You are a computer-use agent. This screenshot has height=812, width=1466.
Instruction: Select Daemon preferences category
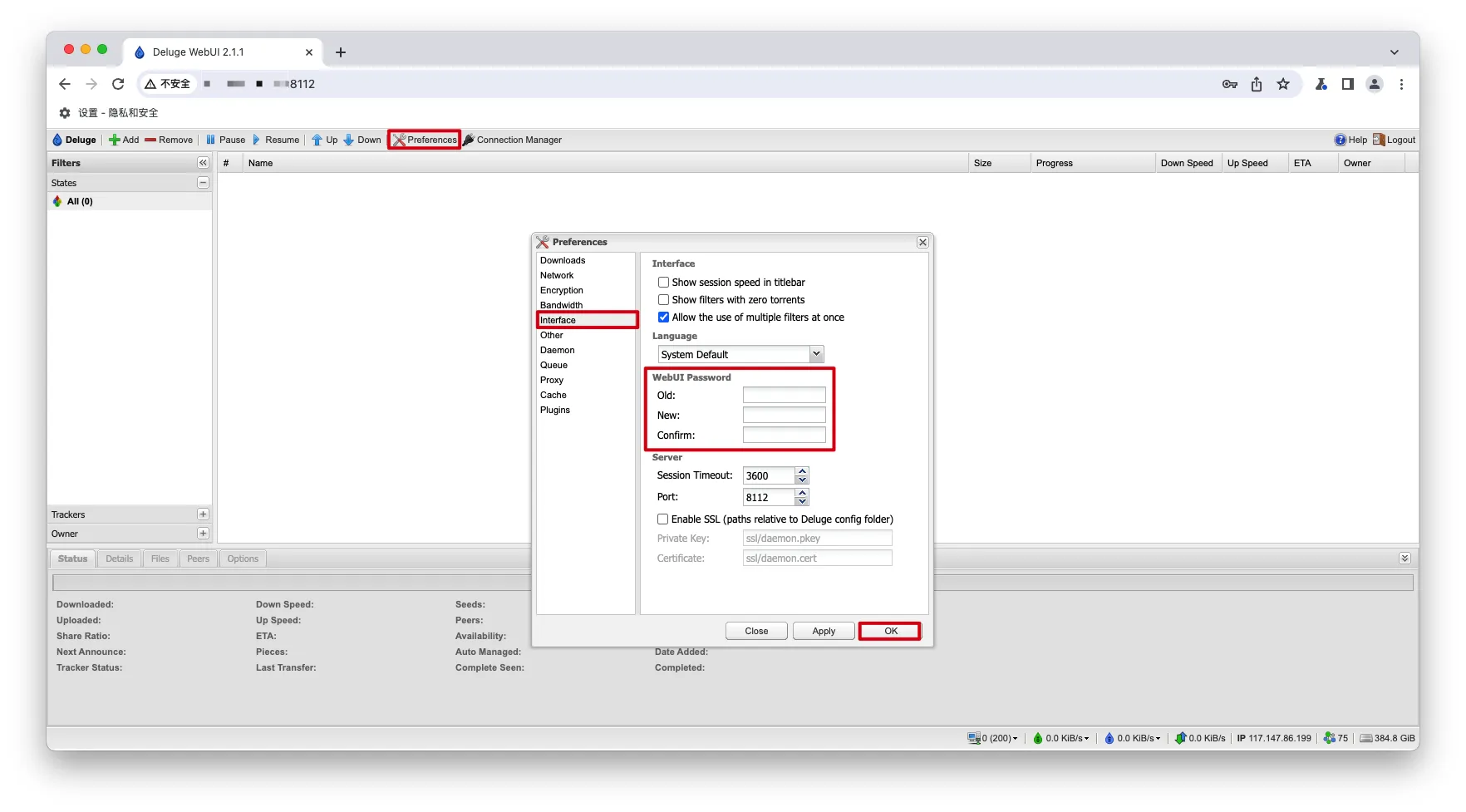[586, 350]
